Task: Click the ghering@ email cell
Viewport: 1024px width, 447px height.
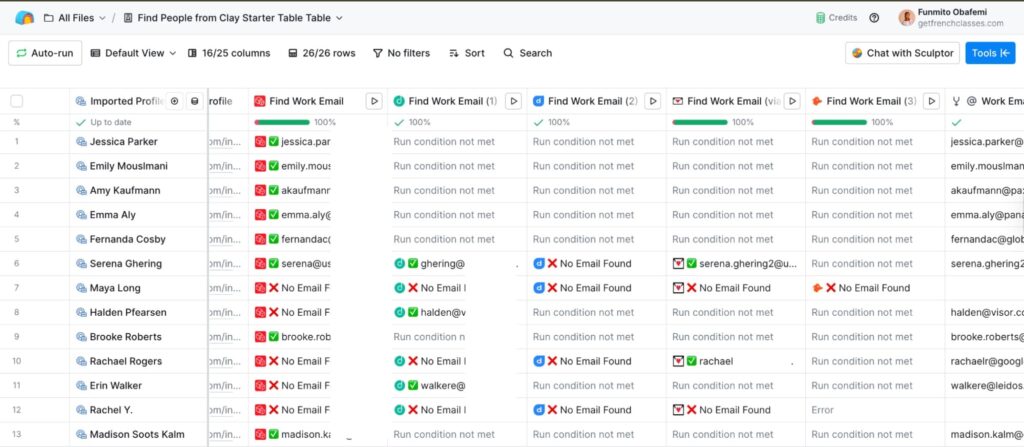Action: tap(457, 263)
